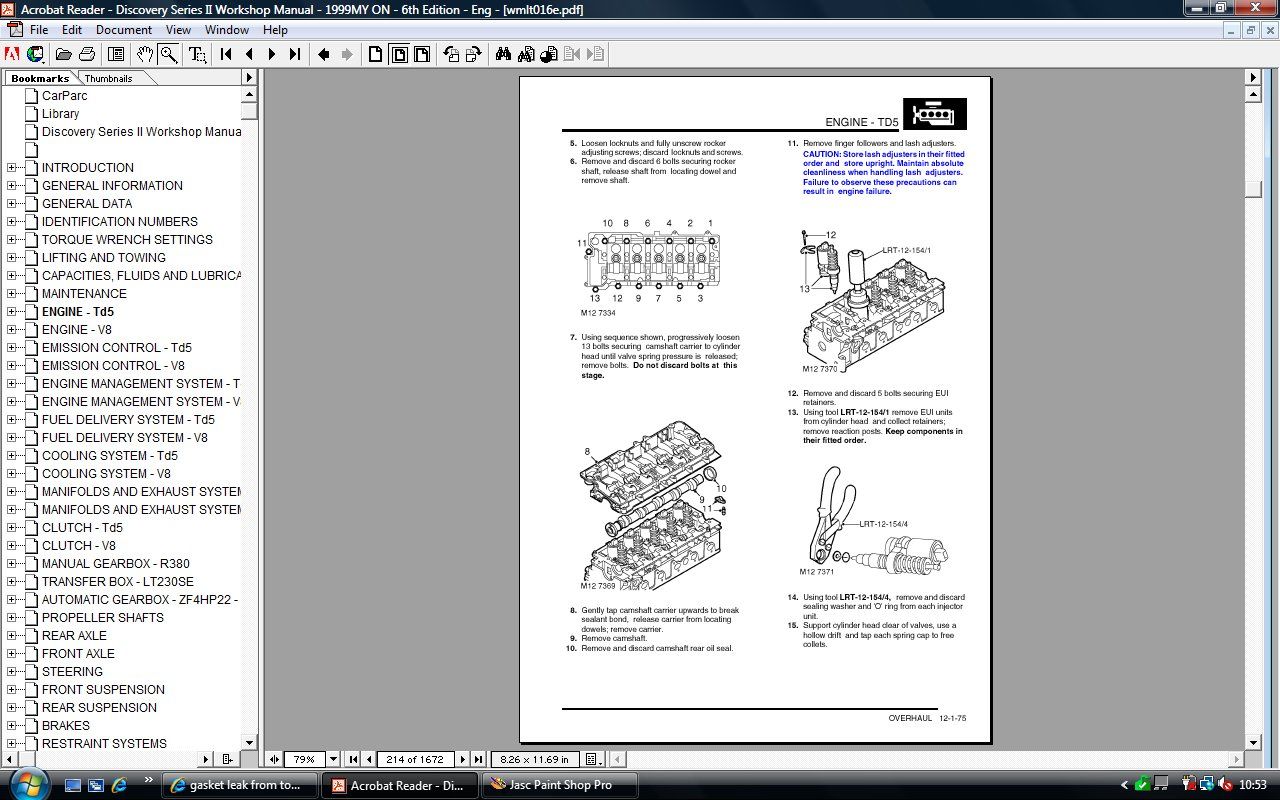Click the Go to Next View arrow
The image size is (1280, 800).
pos(347,54)
